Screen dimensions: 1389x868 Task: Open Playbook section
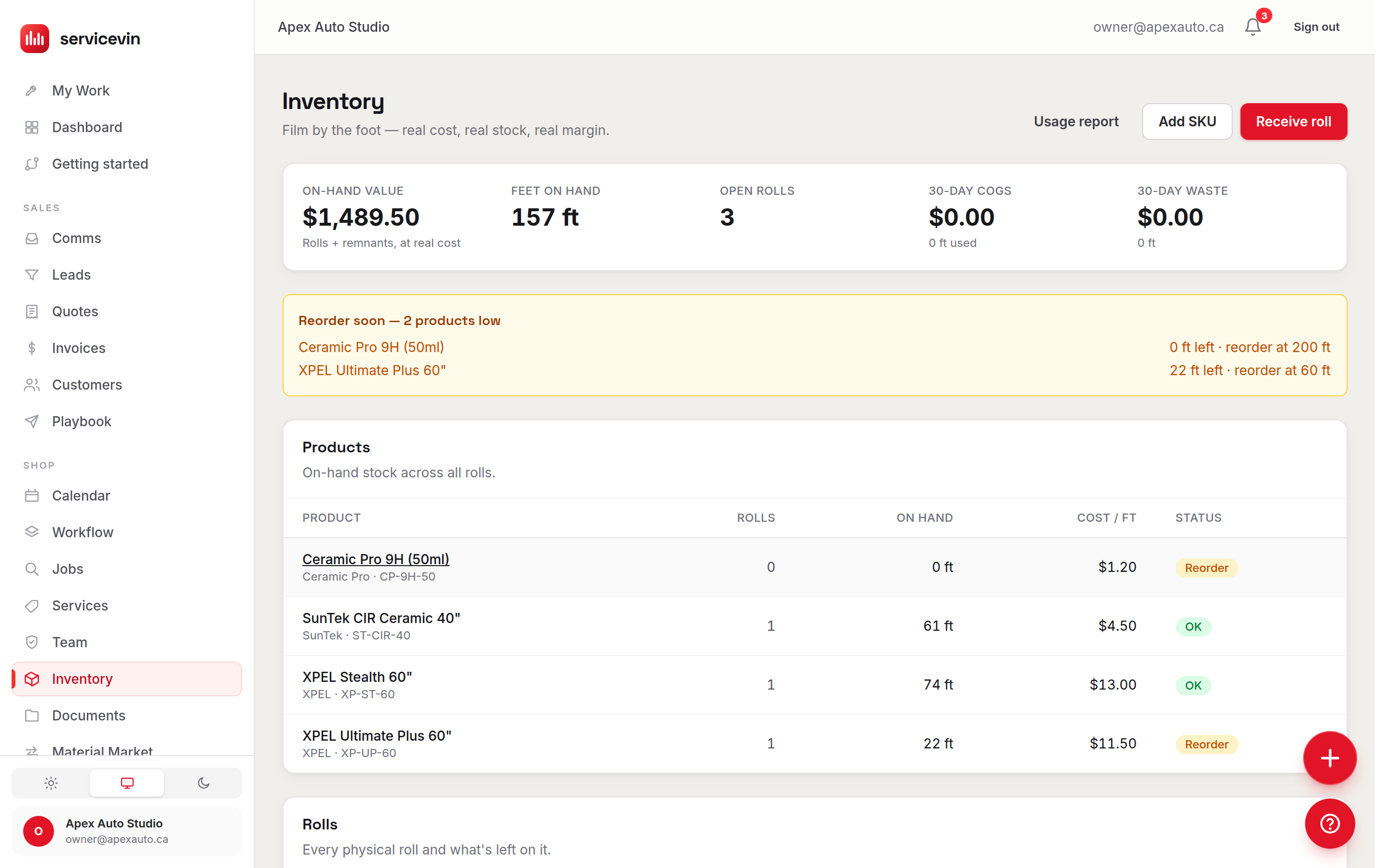(126, 422)
